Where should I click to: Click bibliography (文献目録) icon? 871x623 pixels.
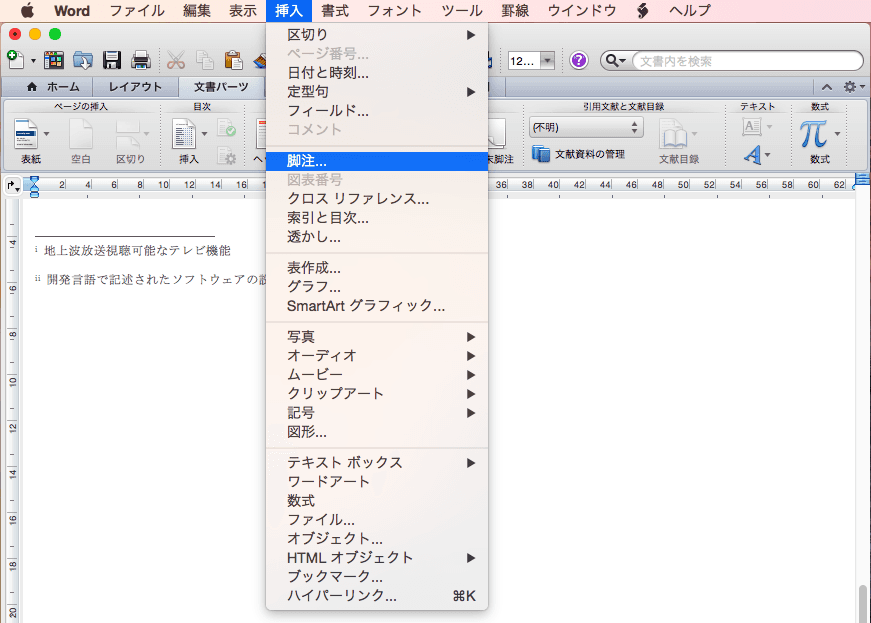[673, 134]
